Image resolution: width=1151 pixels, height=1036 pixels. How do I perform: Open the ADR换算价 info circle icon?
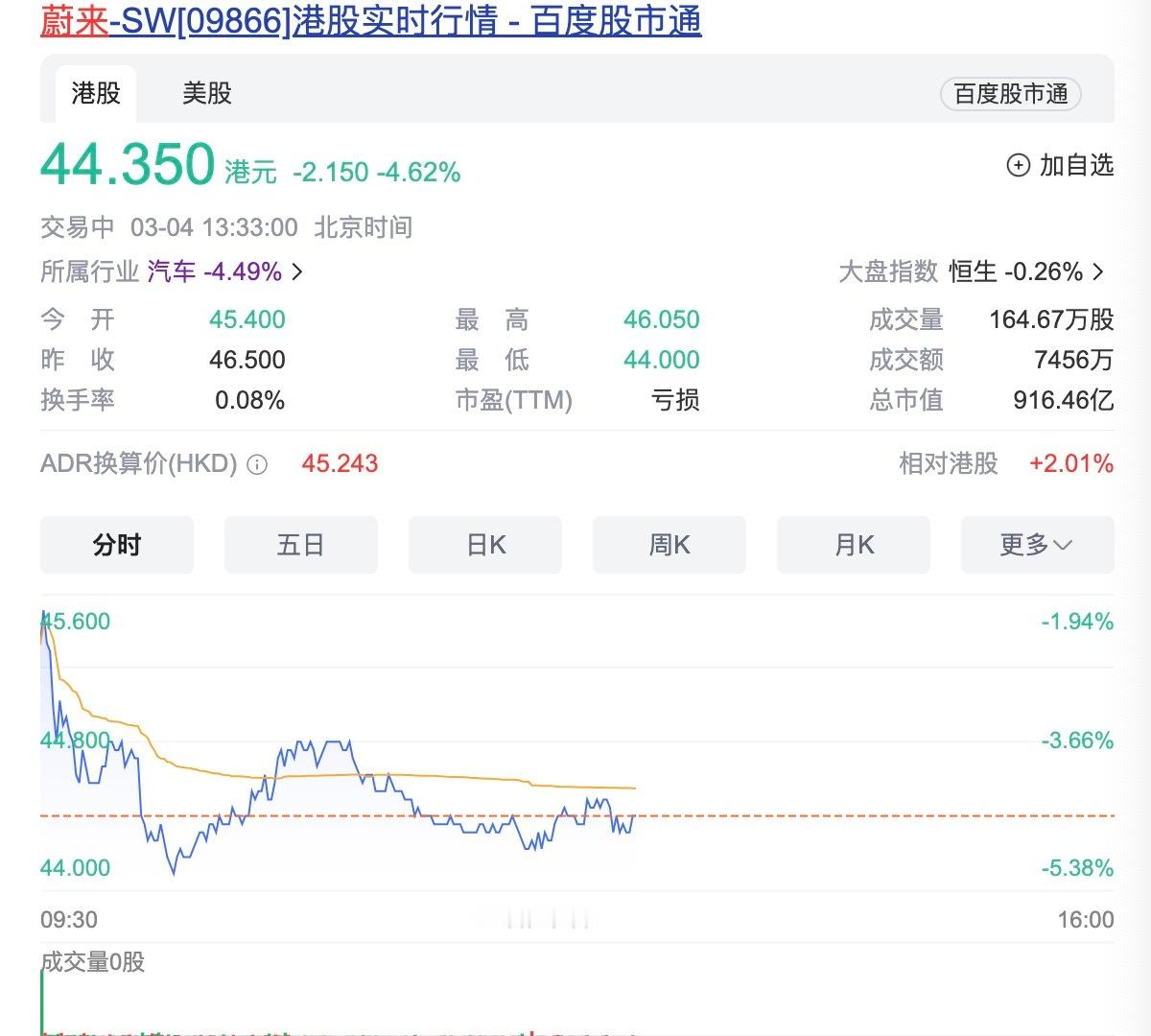(x=257, y=465)
